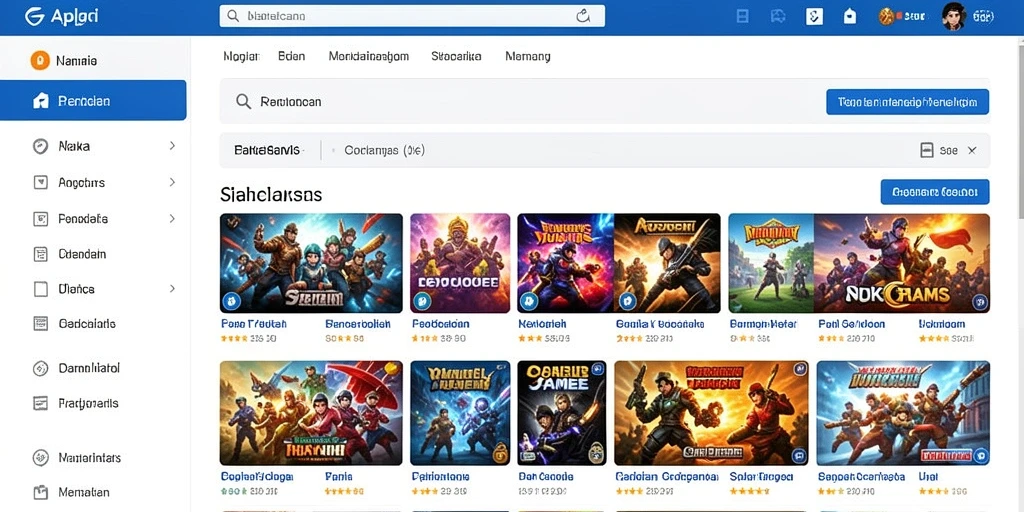Switch to the Monidaineagom tab
Screen dimensions: 1024x512
(368, 56)
